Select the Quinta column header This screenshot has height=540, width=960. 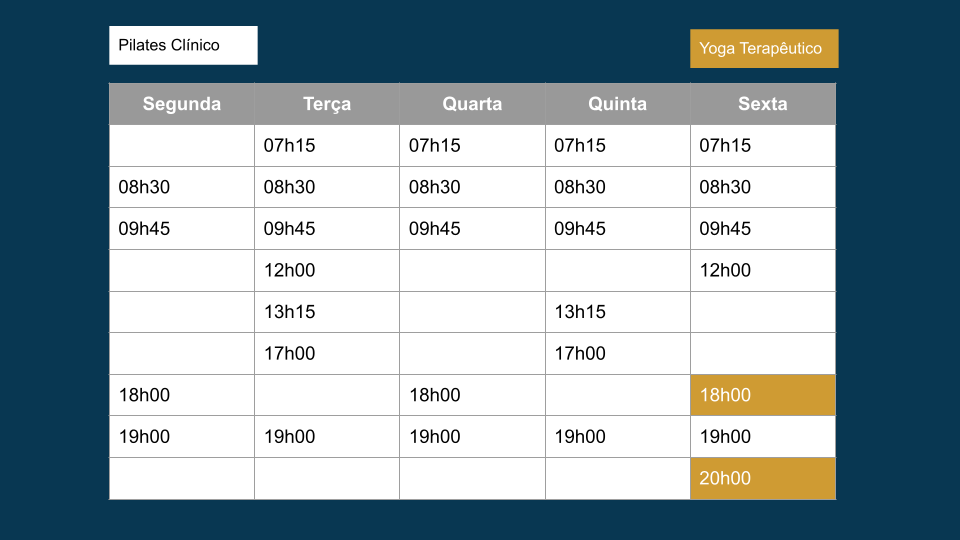(617, 104)
